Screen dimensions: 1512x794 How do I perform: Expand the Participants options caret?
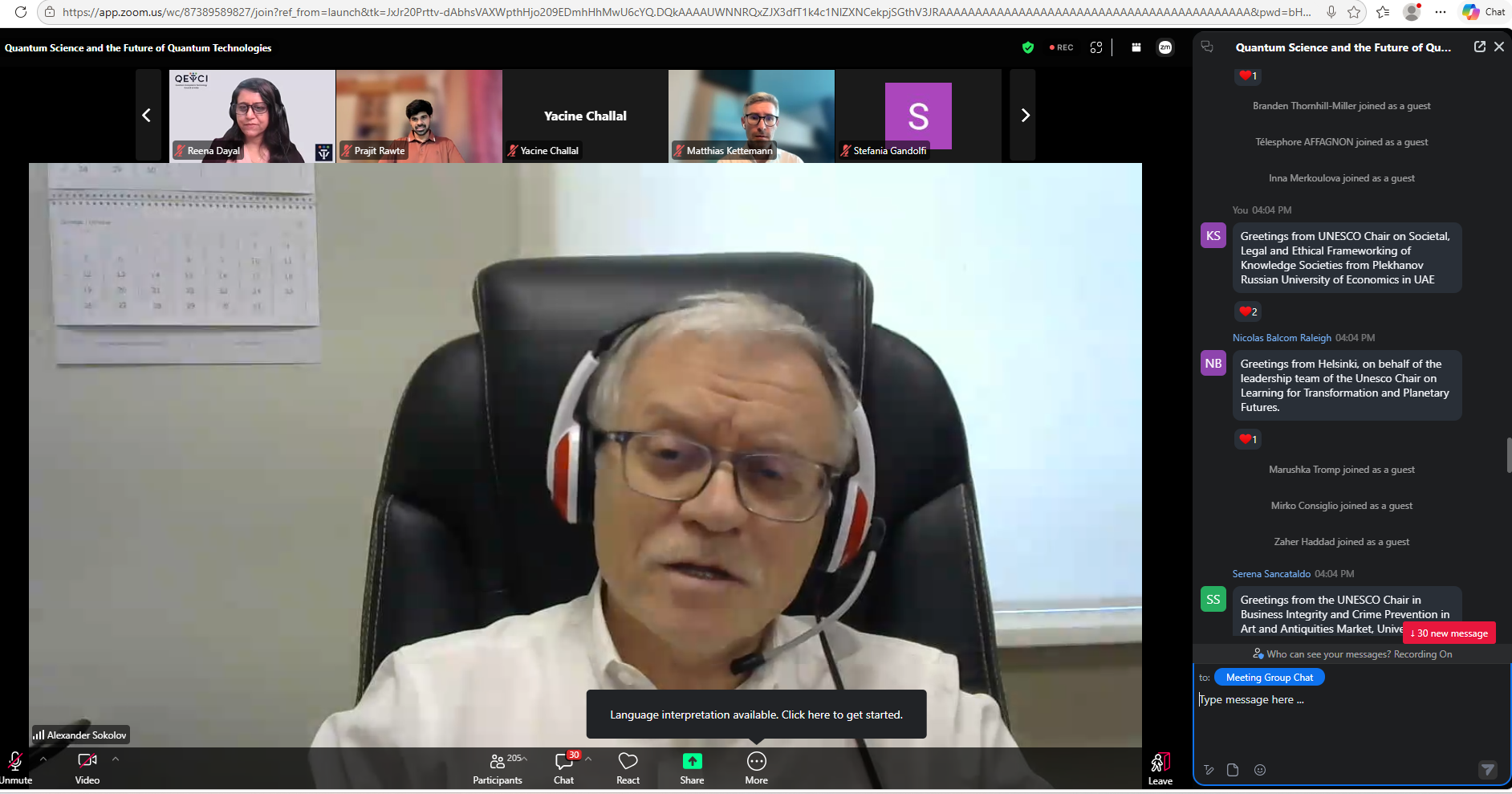[x=525, y=759]
